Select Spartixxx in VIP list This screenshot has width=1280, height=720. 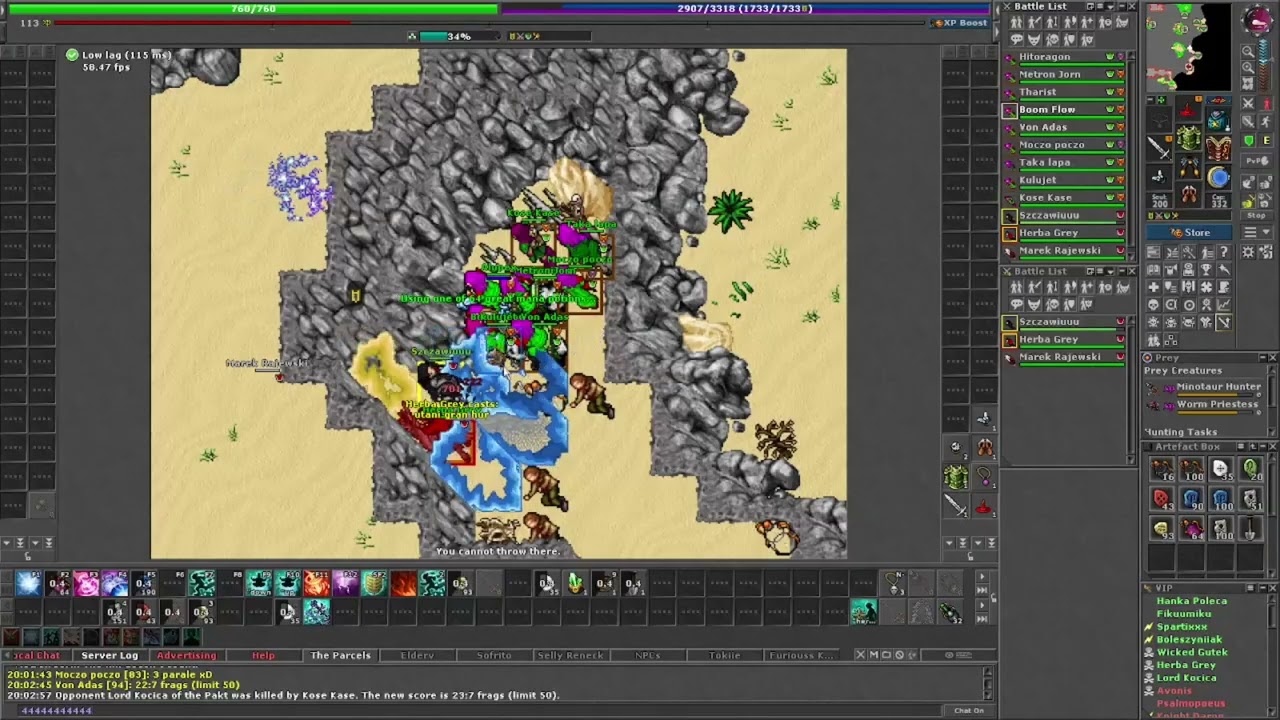pos(1181,627)
